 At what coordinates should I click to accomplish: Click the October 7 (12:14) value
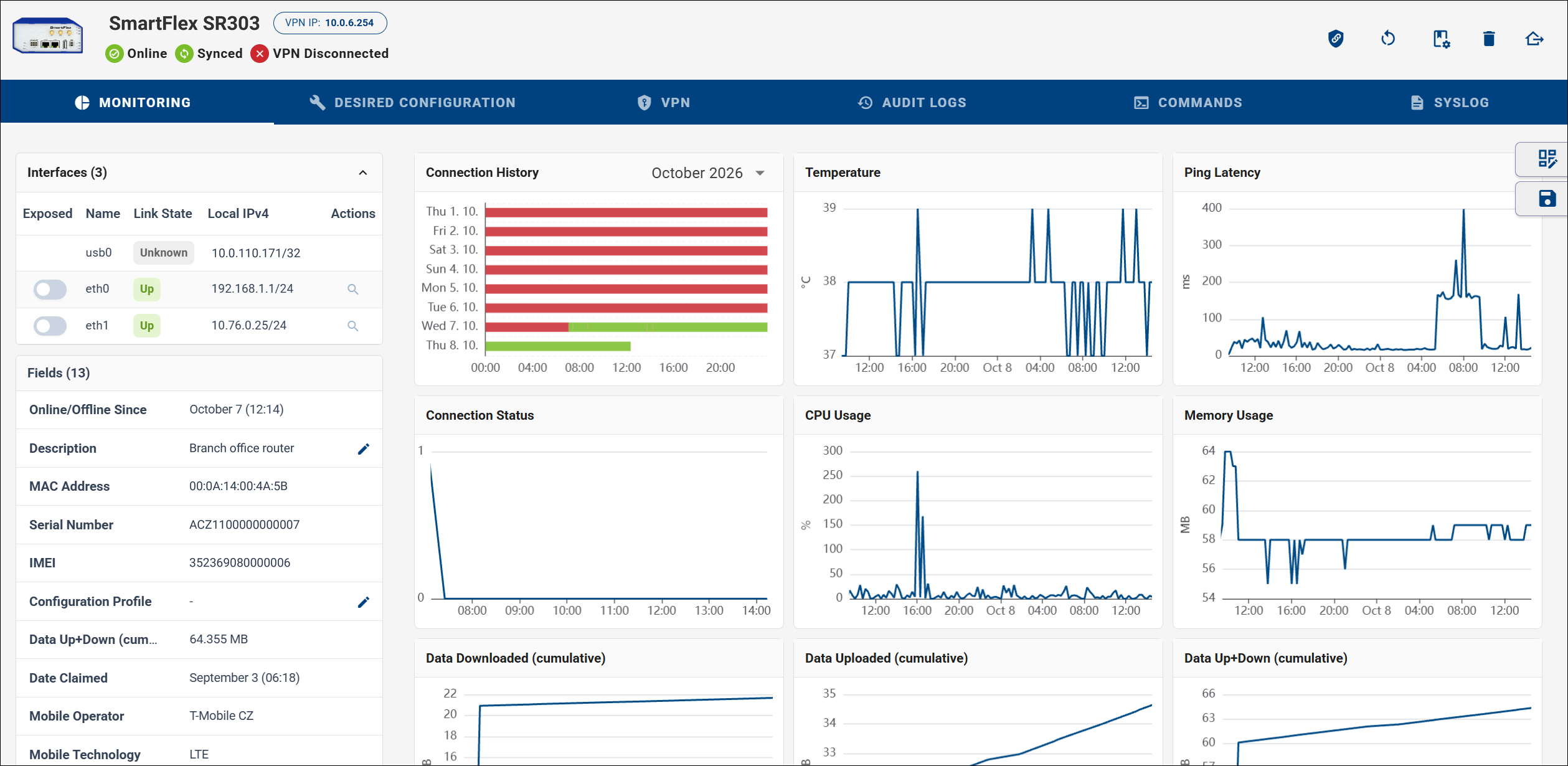tap(237, 410)
